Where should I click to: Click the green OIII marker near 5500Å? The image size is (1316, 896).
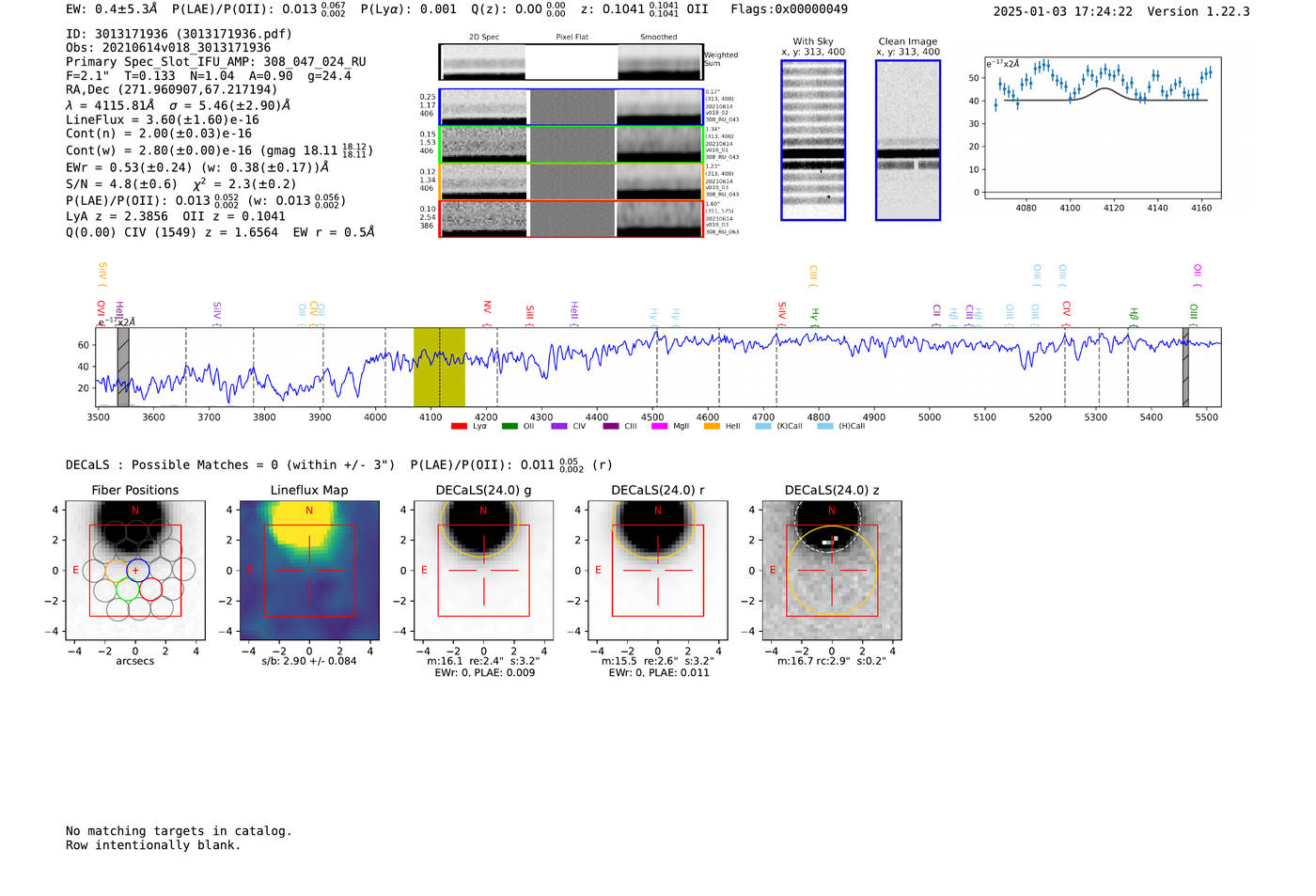(x=1194, y=313)
